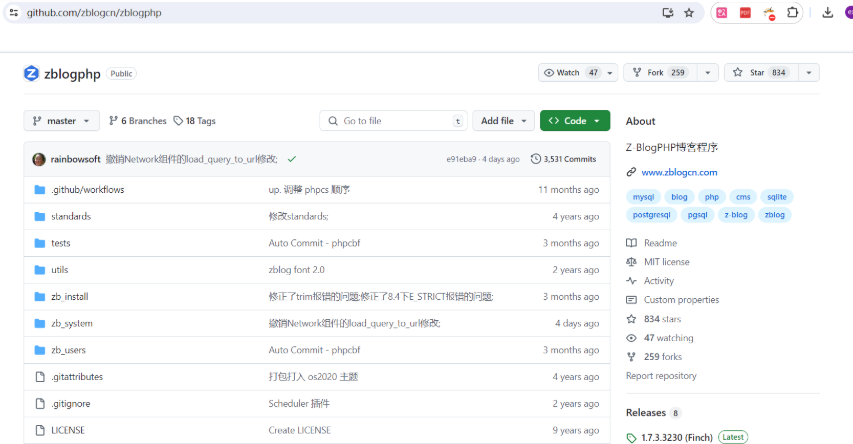Open the 18 Tags list
Viewport: 853px width, 444px height.
(x=194, y=121)
